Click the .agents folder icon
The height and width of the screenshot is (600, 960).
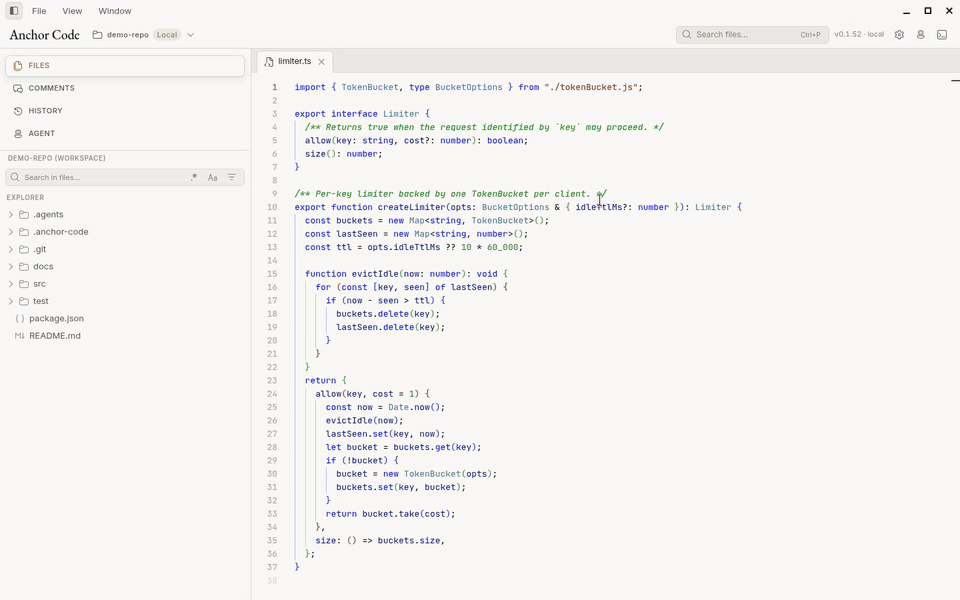pyautogui.click(x=24, y=215)
